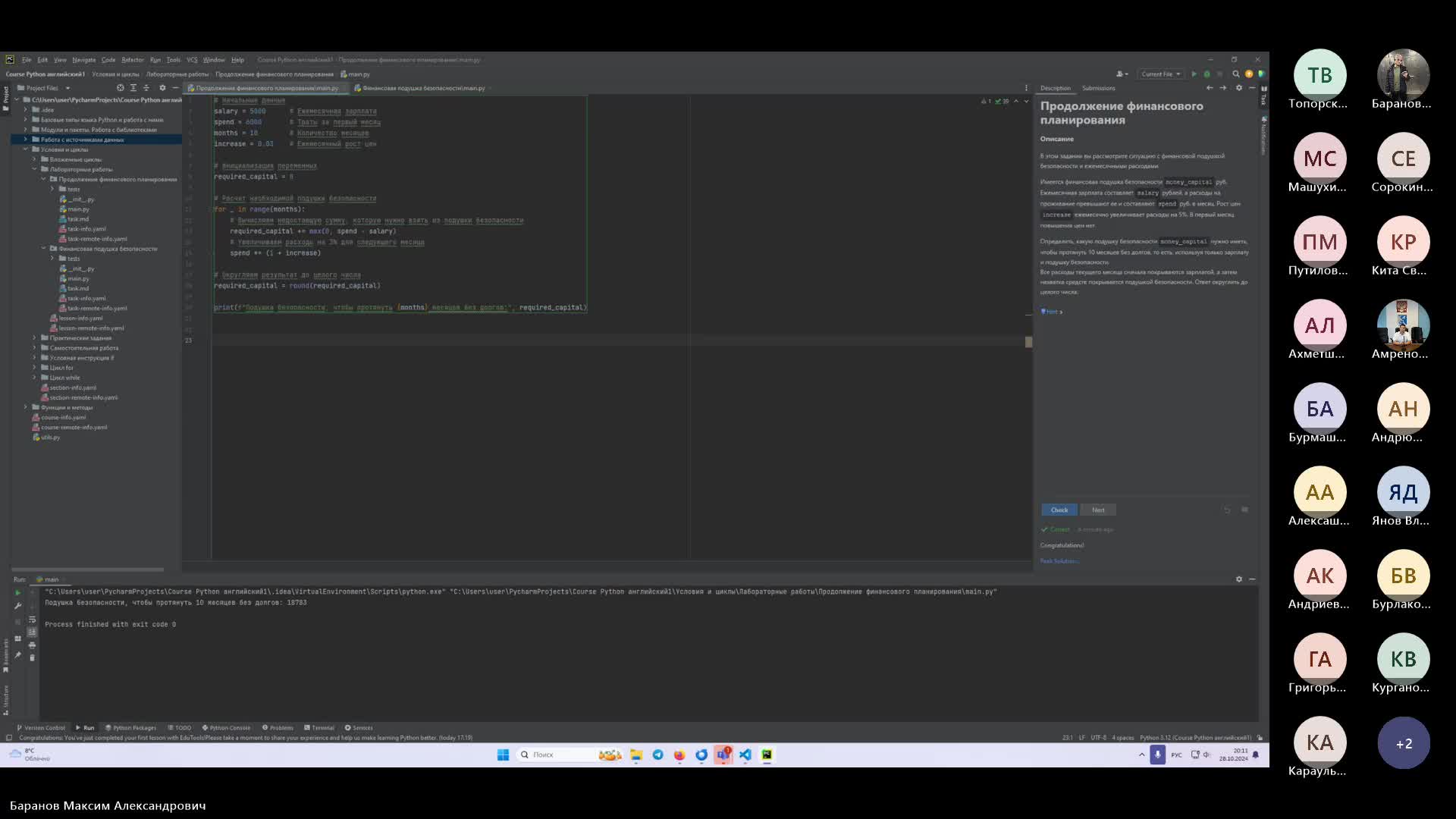Open the File menu
Screen dimensions: 1456x819
27,60
